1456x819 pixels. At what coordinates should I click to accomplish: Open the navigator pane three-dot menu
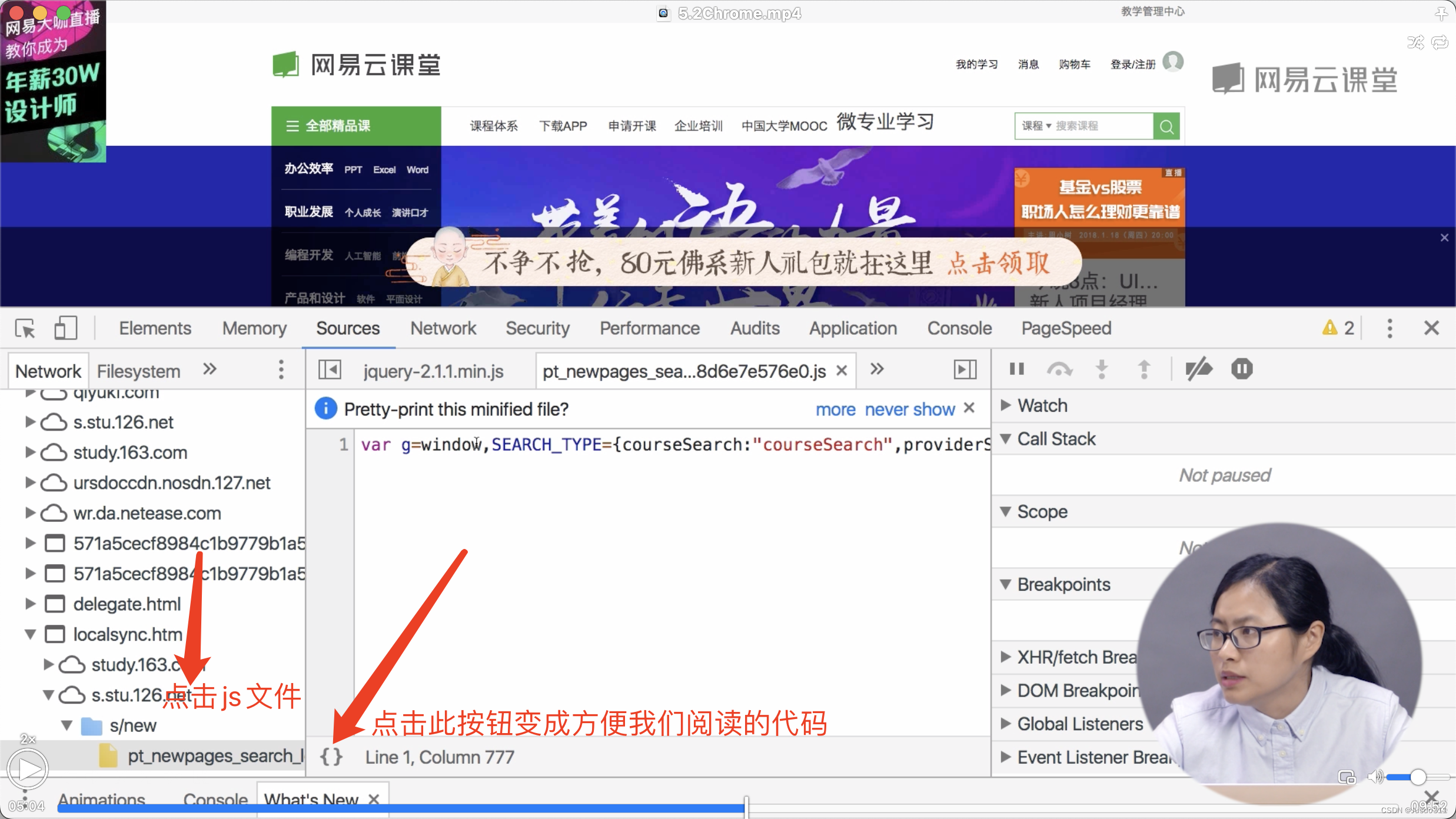coord(281,369)
